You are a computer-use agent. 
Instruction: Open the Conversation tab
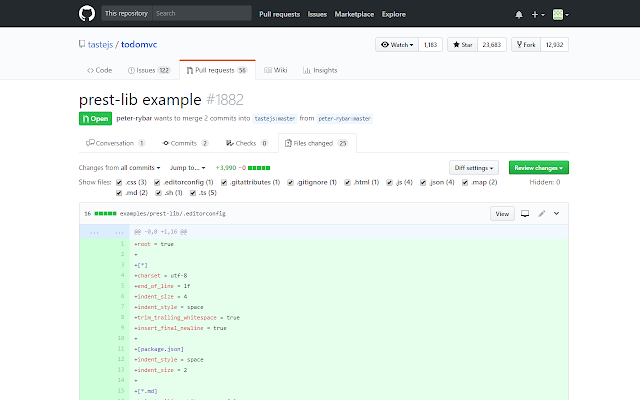[x=116, y=143]
